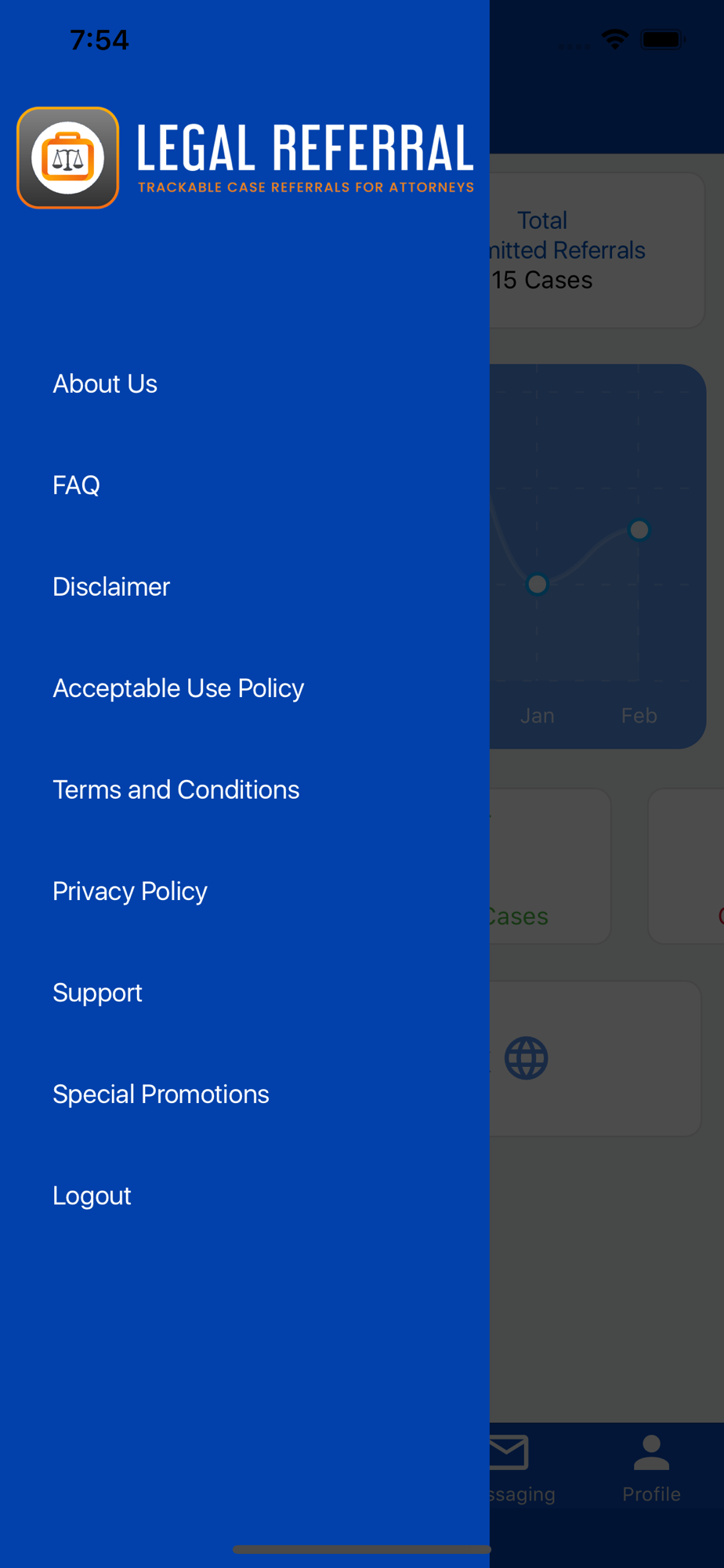
Task: View the Acceptable Use Policy
Action: point(178,688)
